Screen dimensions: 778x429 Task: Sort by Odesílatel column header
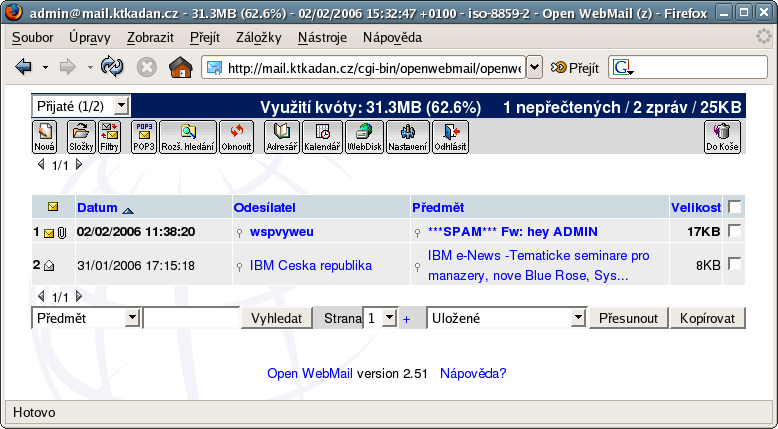[264, 207]
